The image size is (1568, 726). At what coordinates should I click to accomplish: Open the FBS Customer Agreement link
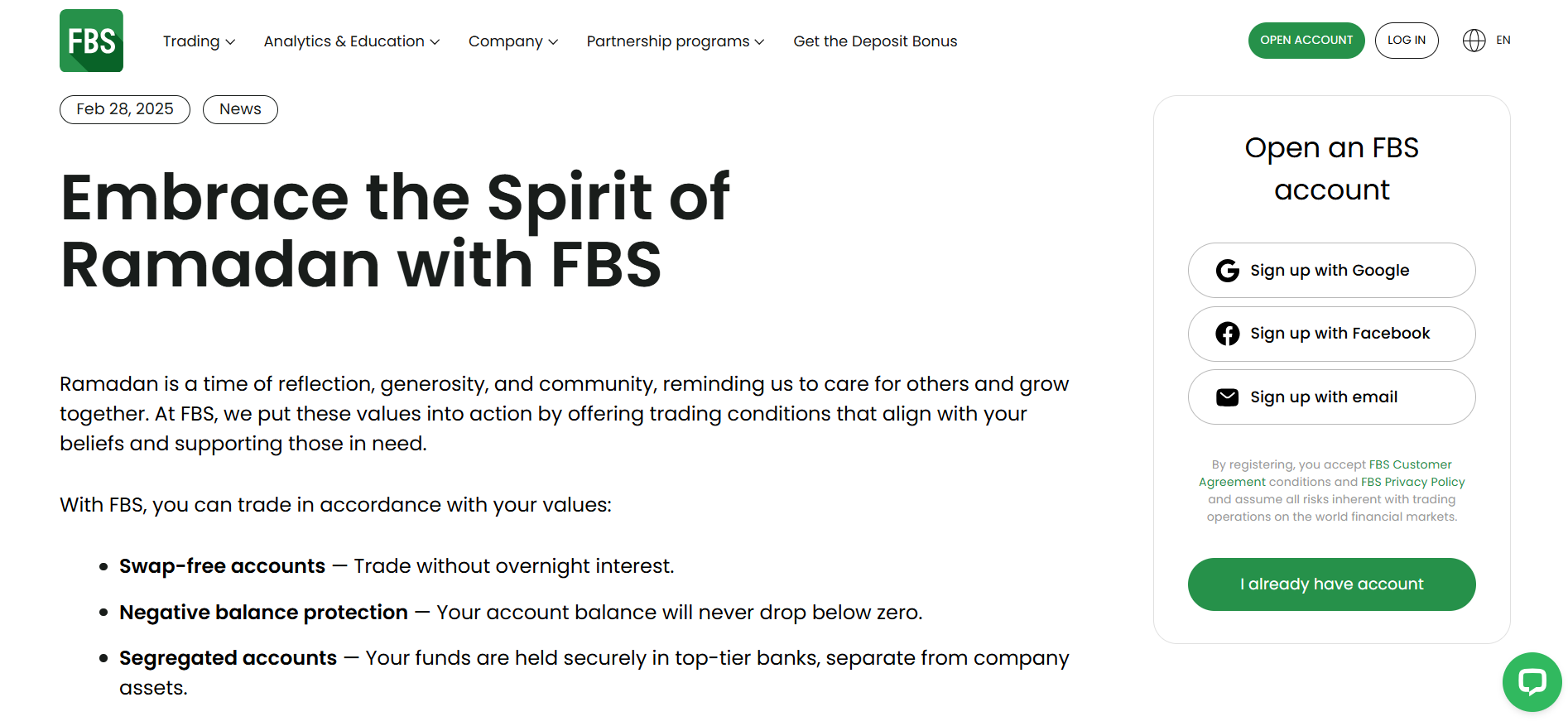point(1410,464)
